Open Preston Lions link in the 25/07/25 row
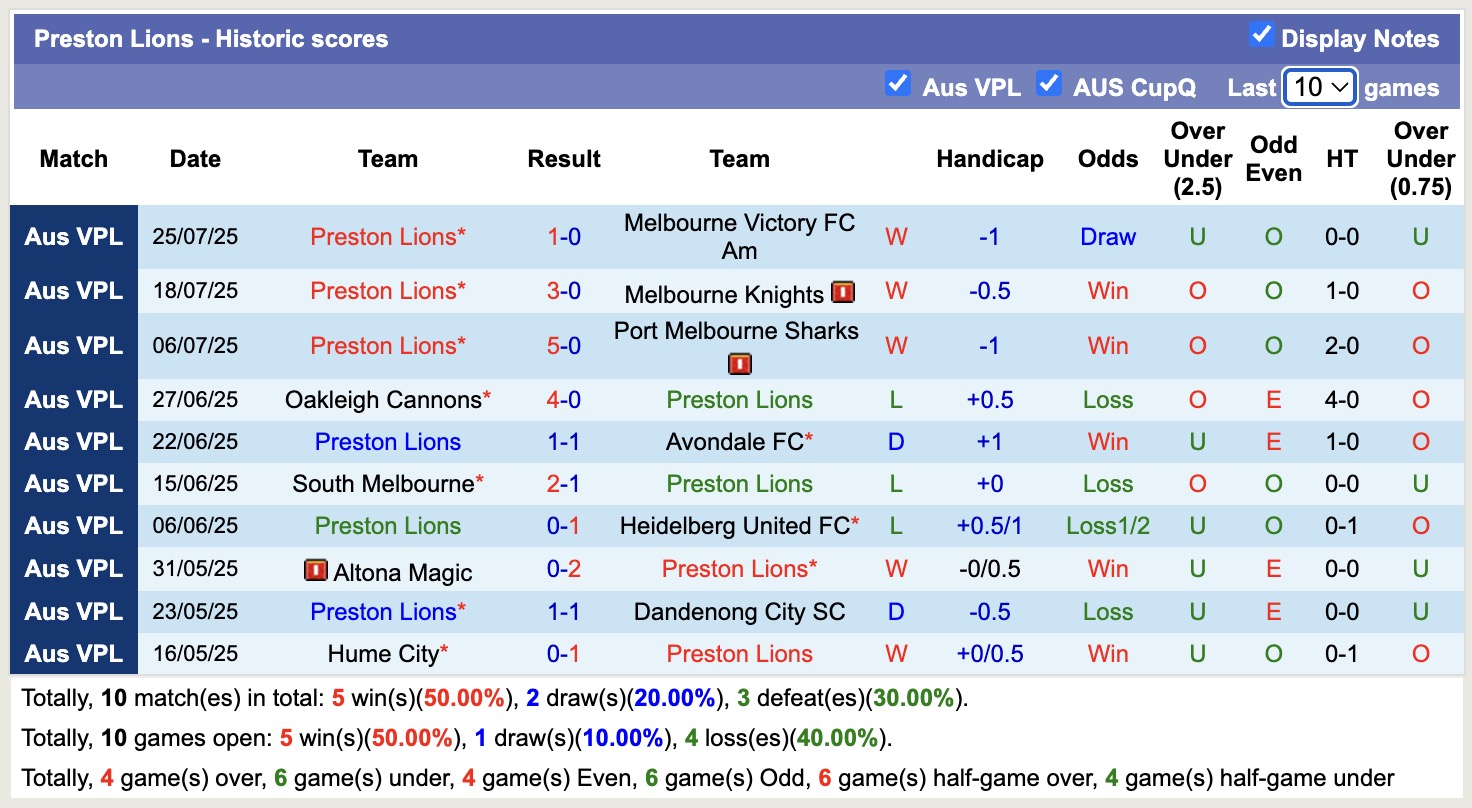The height and width of the screenshot is (808, 1472). coord(386,237)
